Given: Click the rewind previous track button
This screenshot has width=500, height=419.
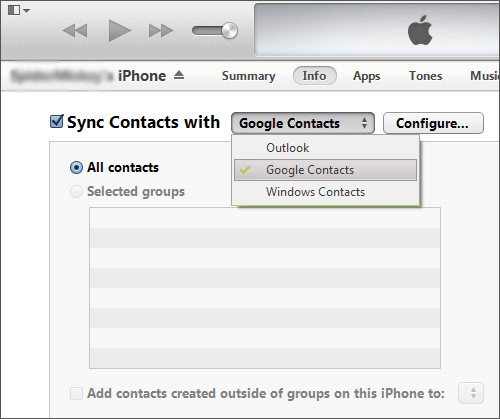Looking at the screenshot, I should [x=75, y=31].
